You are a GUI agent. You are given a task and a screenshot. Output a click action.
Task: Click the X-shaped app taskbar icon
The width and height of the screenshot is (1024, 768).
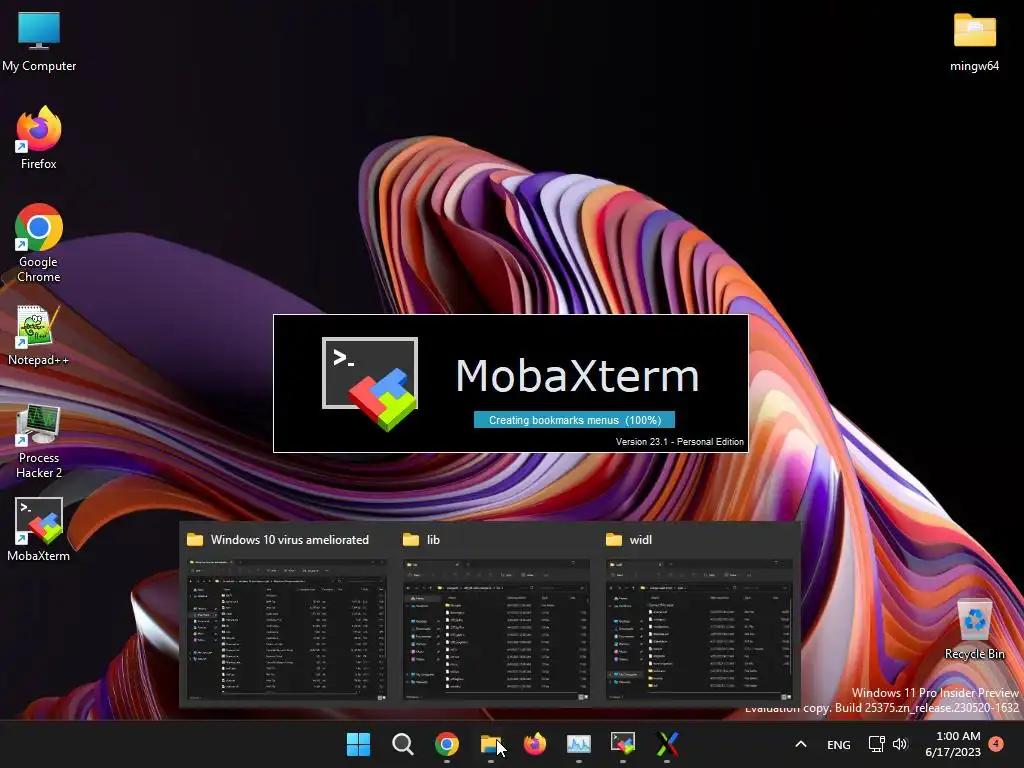click(x=667, y=744)
